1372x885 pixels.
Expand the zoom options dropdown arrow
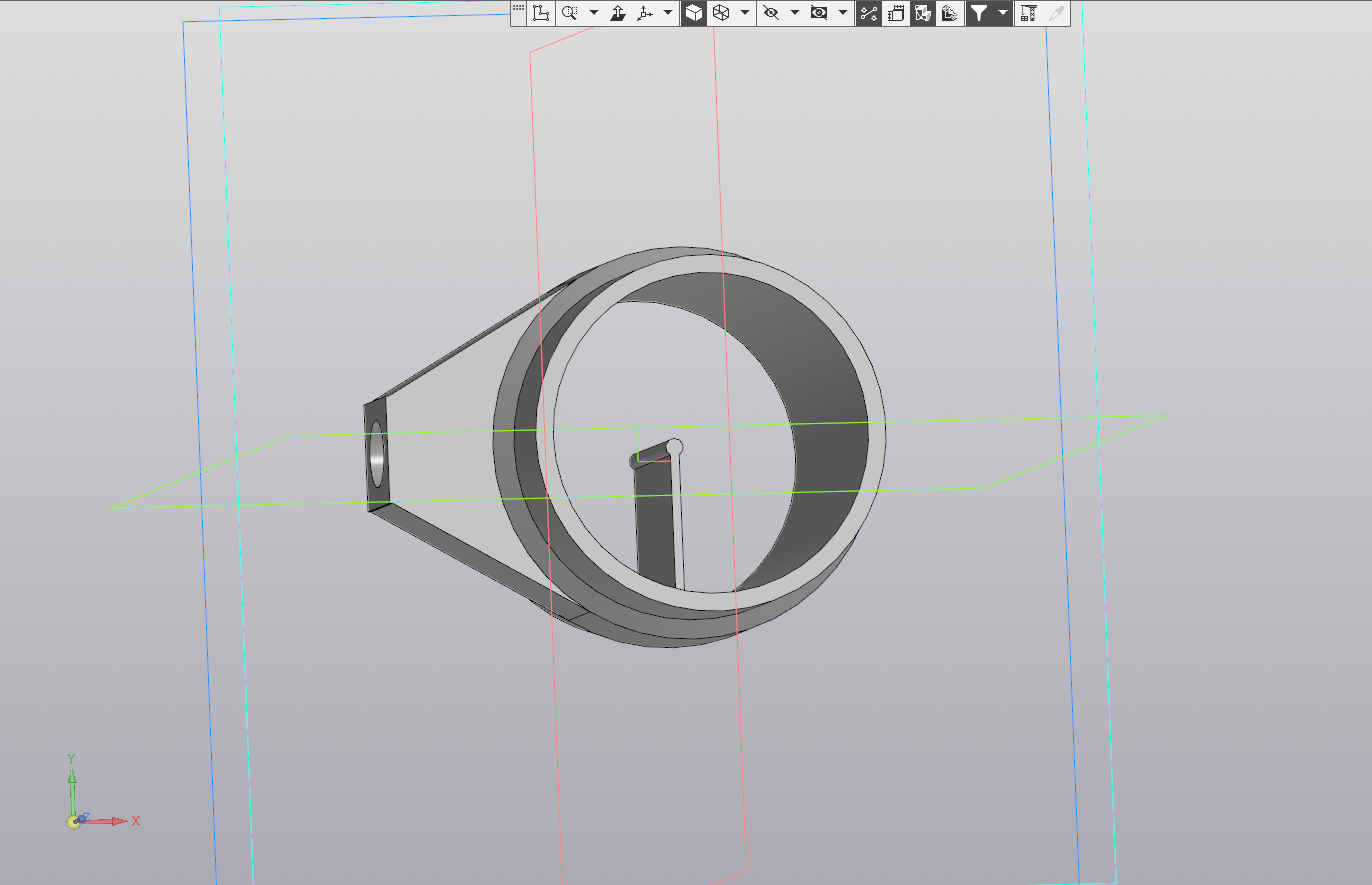click(593, 13)
